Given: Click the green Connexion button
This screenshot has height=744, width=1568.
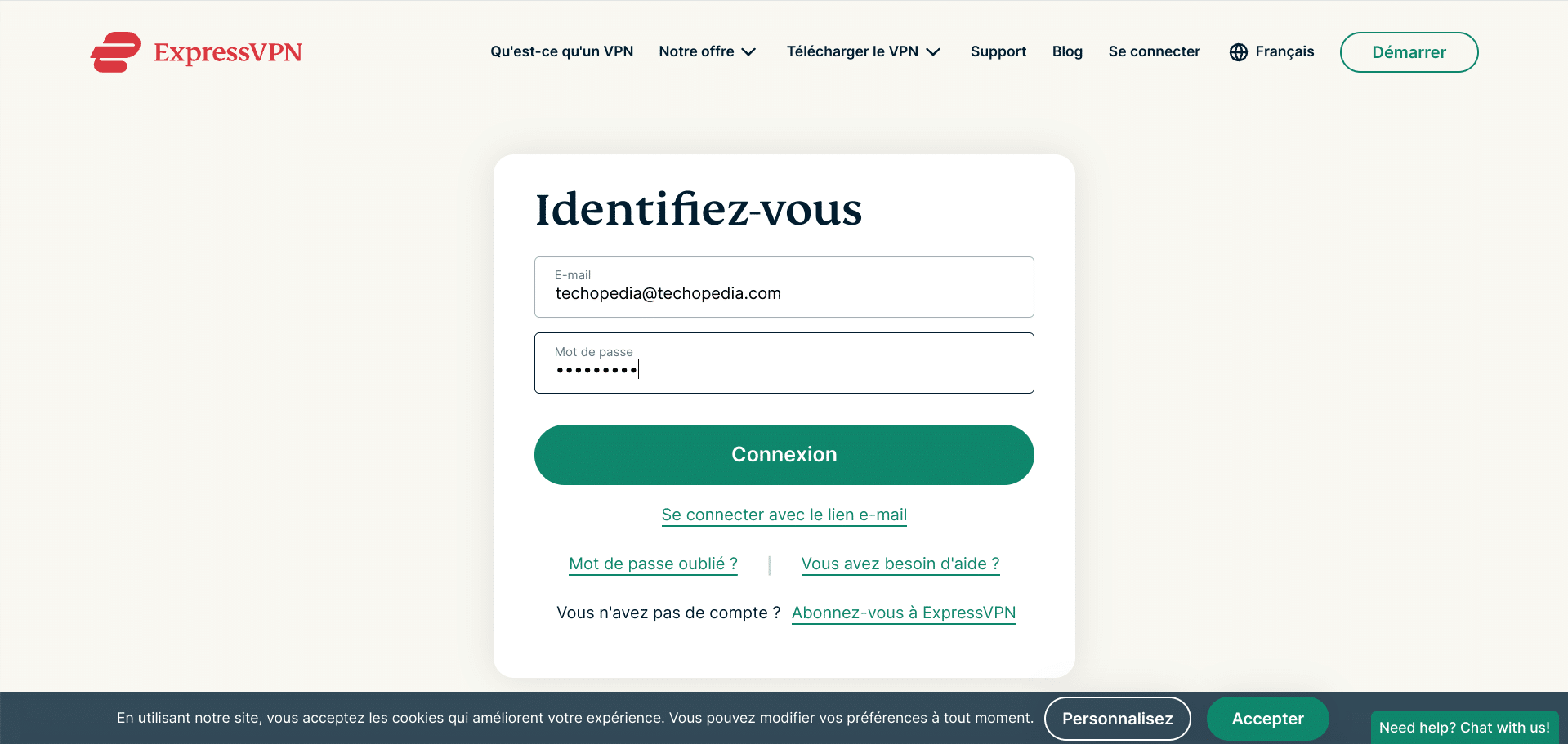Looking at the screenshot, I should (x=784, y=455).
